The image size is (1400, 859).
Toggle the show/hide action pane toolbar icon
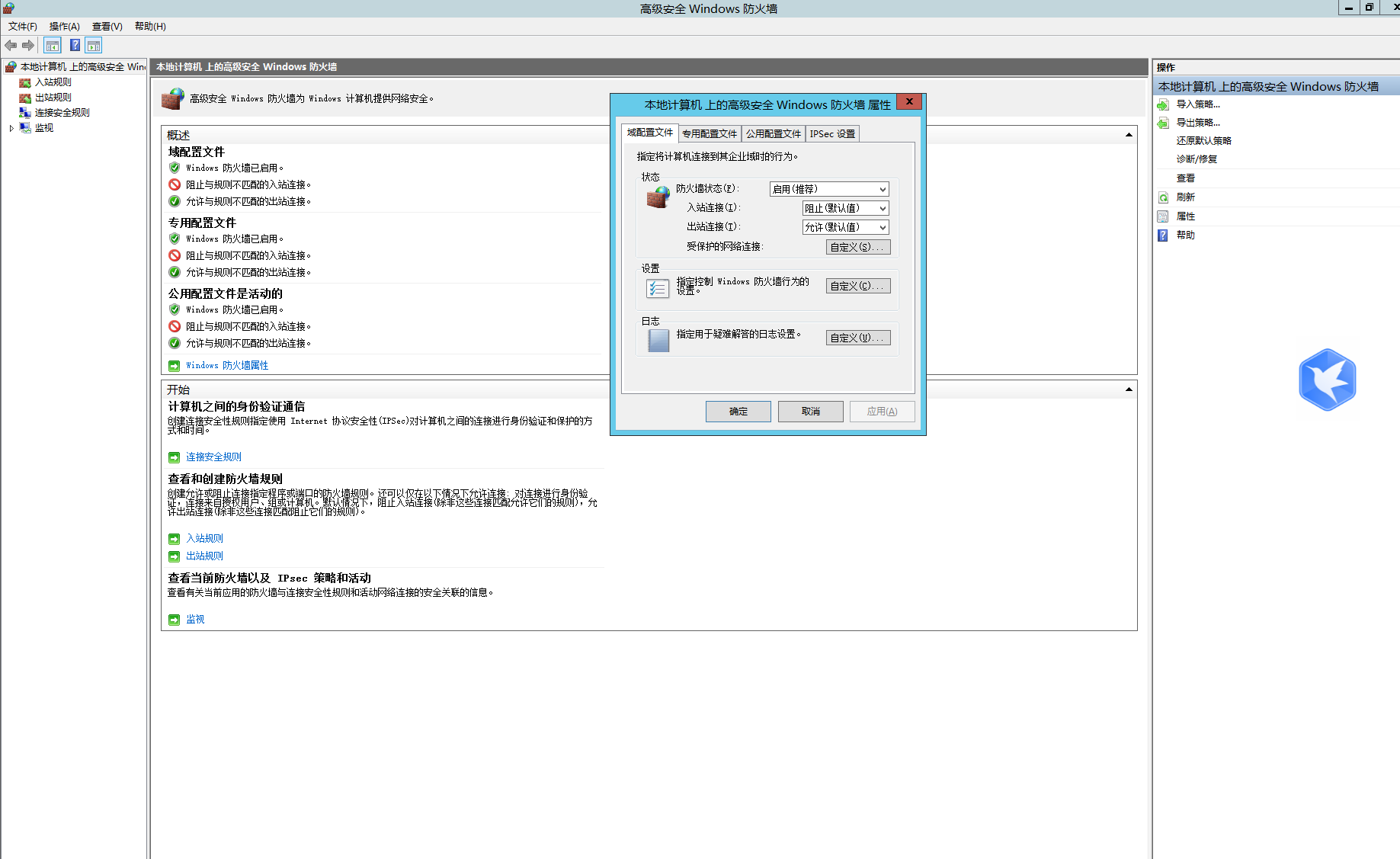click(94, 46)
